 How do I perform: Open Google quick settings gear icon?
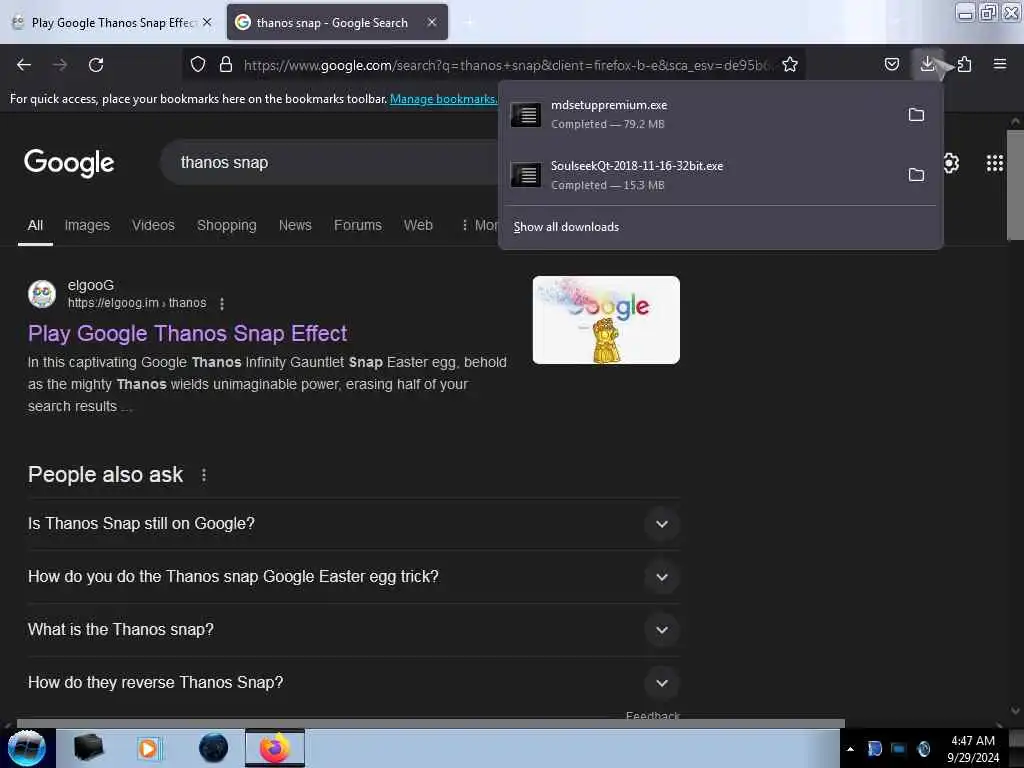pyautogui.click(x=951, y=163)
